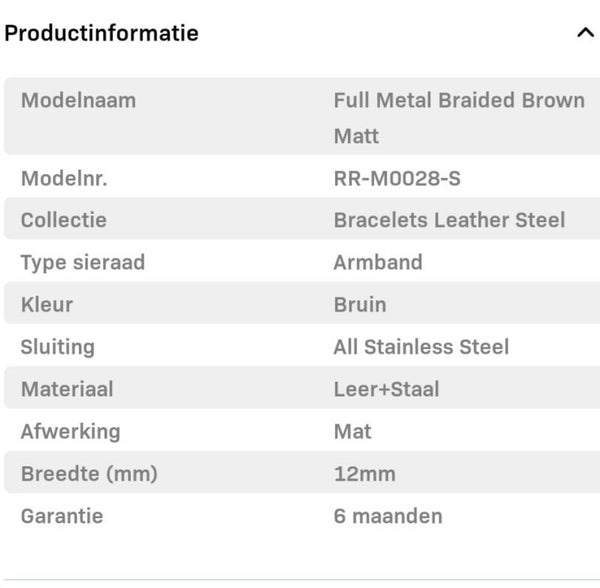Screen dimensions: 600x588
Task: Click the Type sieraad label
Action: 83,262
